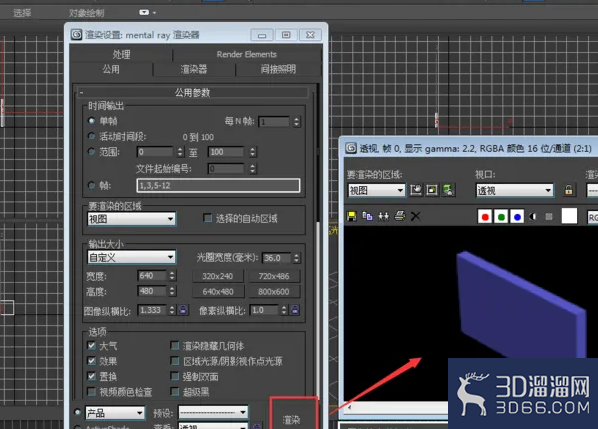This screenshot has width=598, height=429.
Task: Choose the 800x600 size preset
Action: coord(274,292)
